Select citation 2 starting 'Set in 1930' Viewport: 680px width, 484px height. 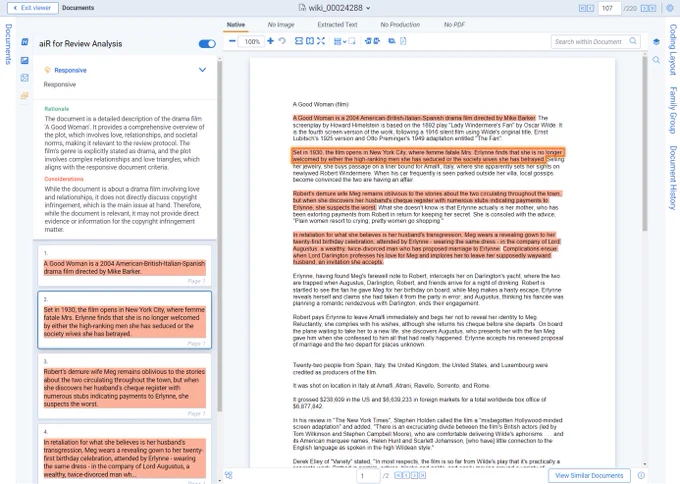coord(124,320)
